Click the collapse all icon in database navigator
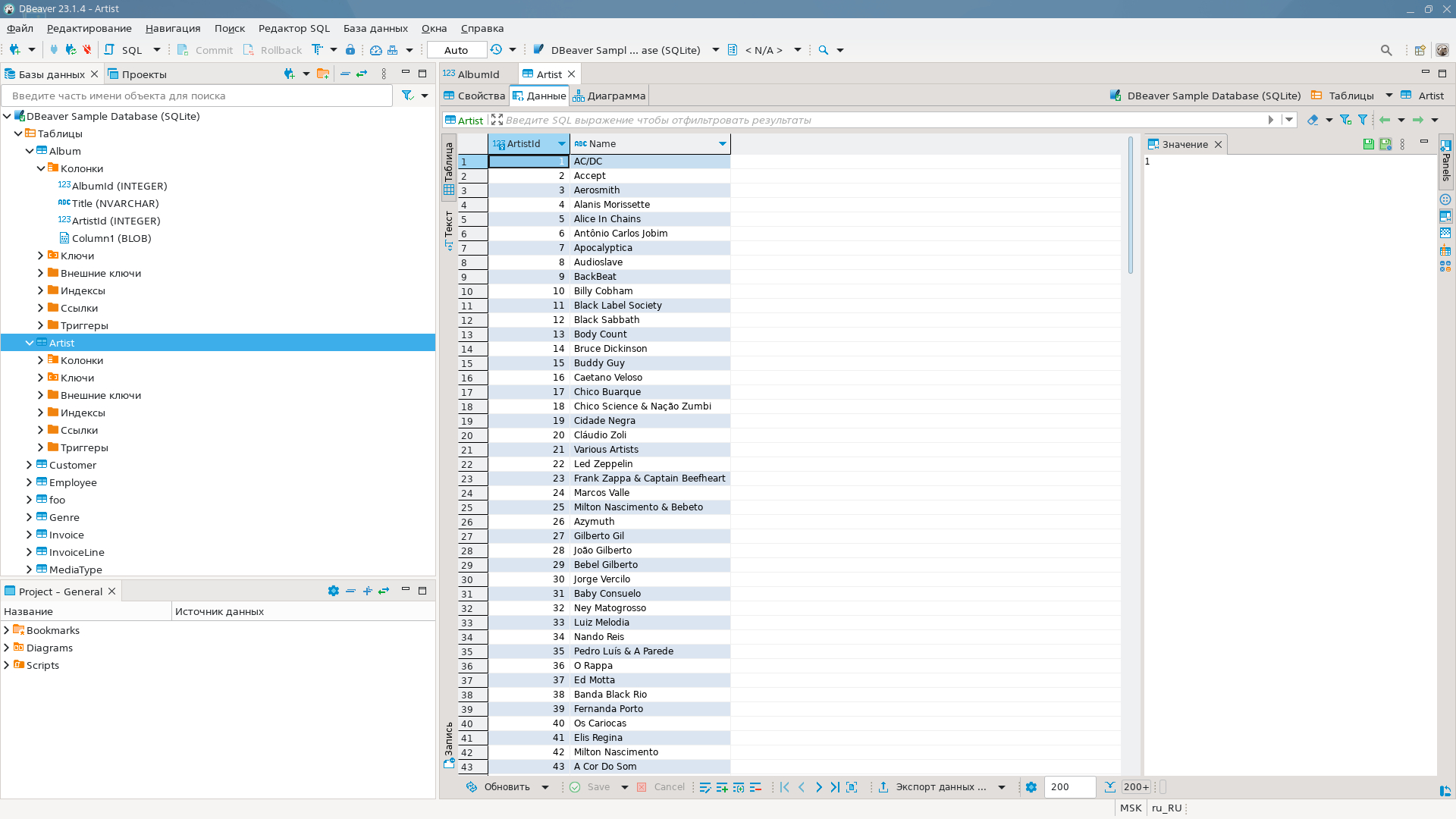The image size is (1456, 819). coord(345,74)
